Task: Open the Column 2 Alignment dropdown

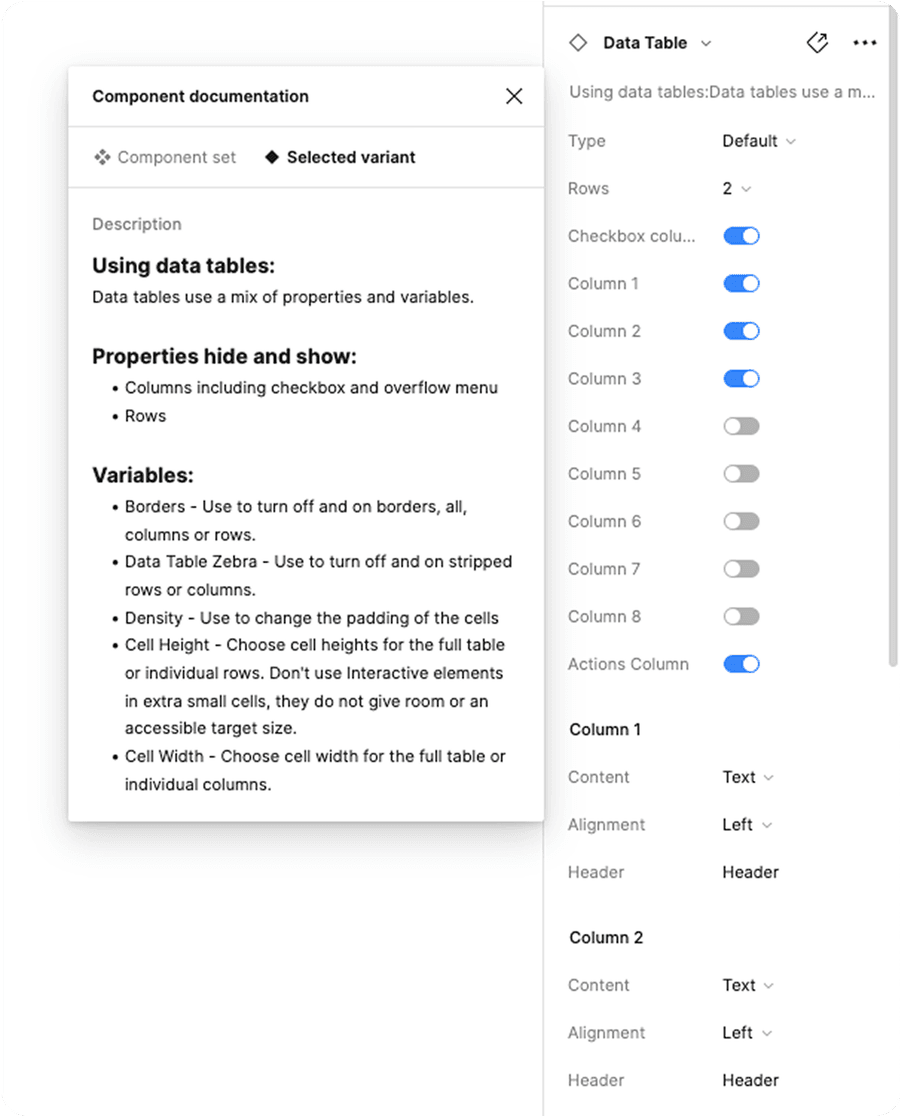Action: coord(747,1033)
